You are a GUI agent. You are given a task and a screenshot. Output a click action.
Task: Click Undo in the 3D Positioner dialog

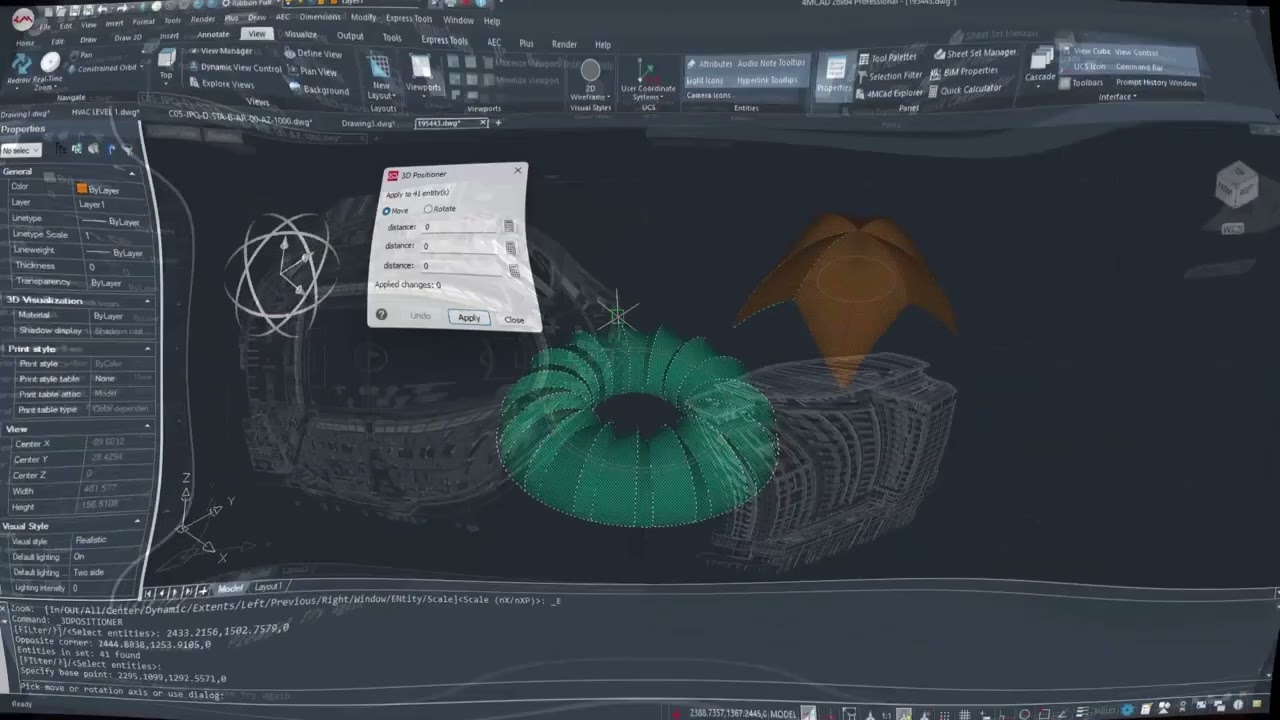click(x=420, y=316)
